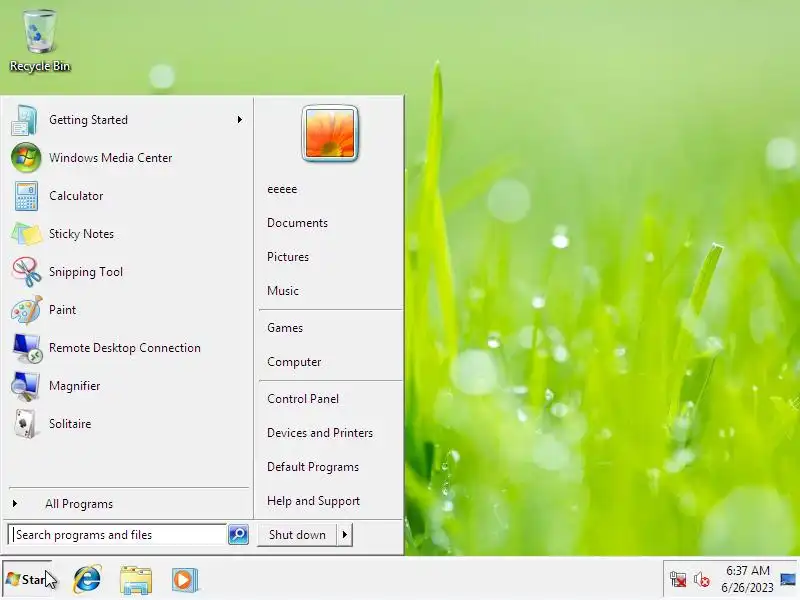Open Devices and Printers
The height and width of the screenshot is (600, 800).
(320, 433)
